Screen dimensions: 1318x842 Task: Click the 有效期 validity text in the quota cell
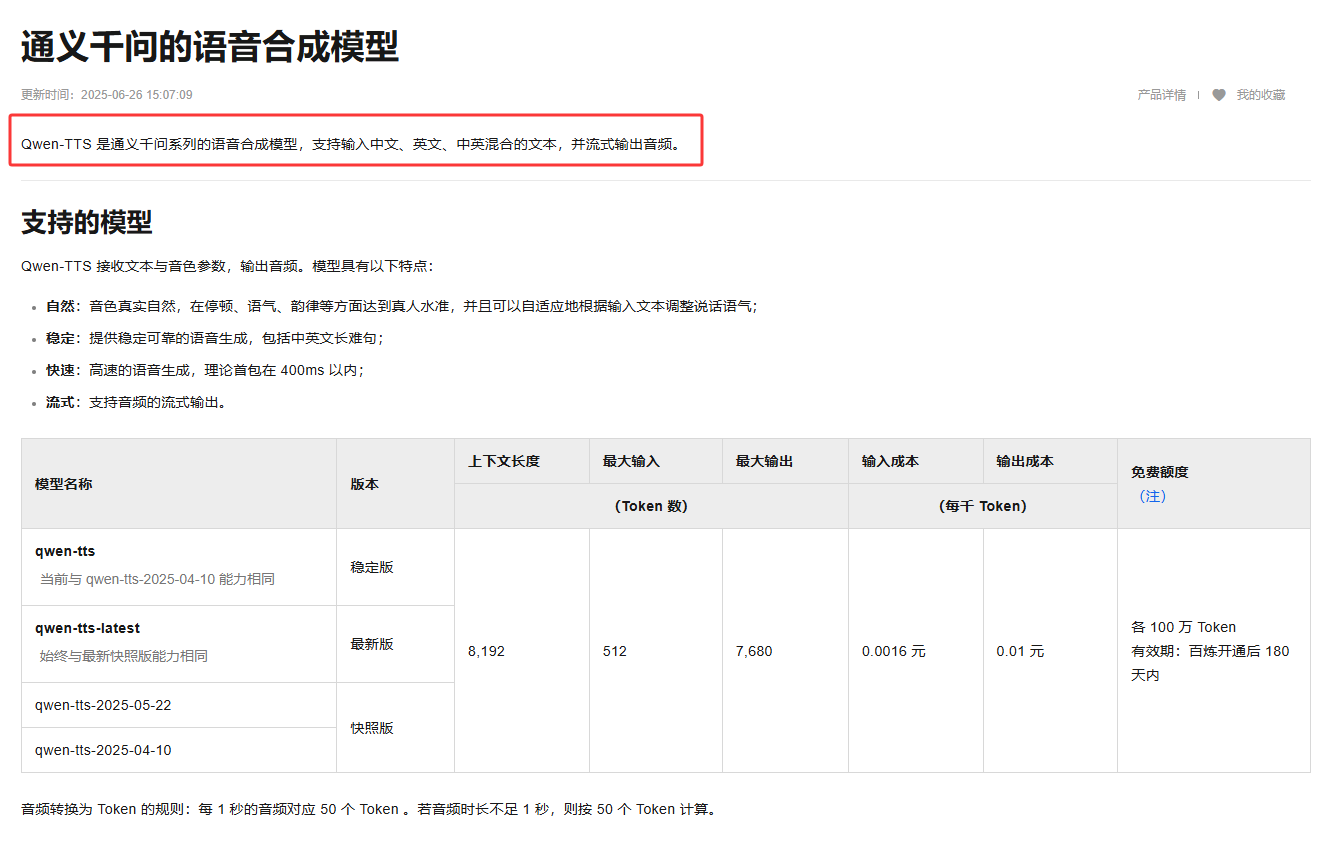tap(1210, 663)
